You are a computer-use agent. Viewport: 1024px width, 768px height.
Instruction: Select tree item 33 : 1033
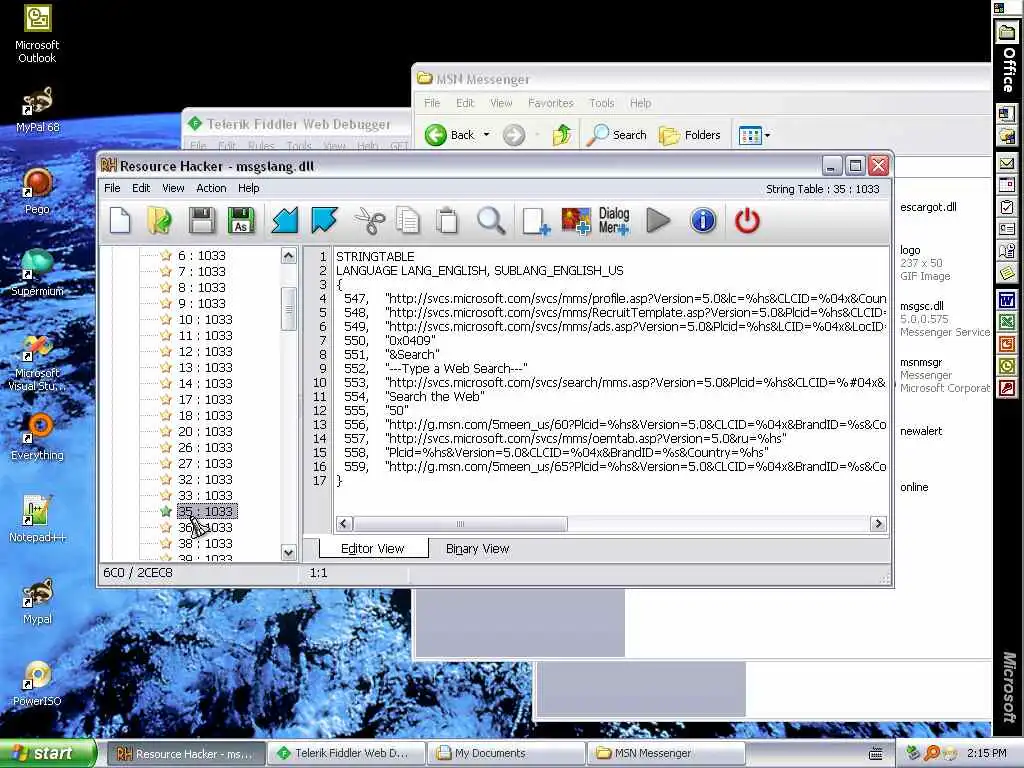pos(205,496)
